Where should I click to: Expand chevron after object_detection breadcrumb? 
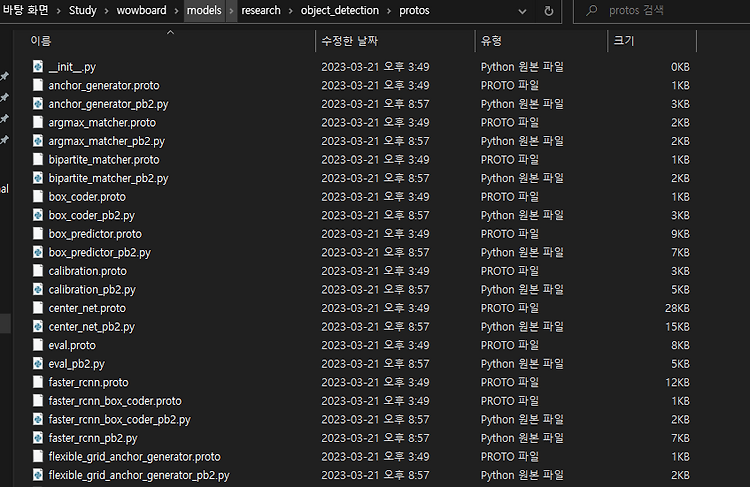click(389, 11)
